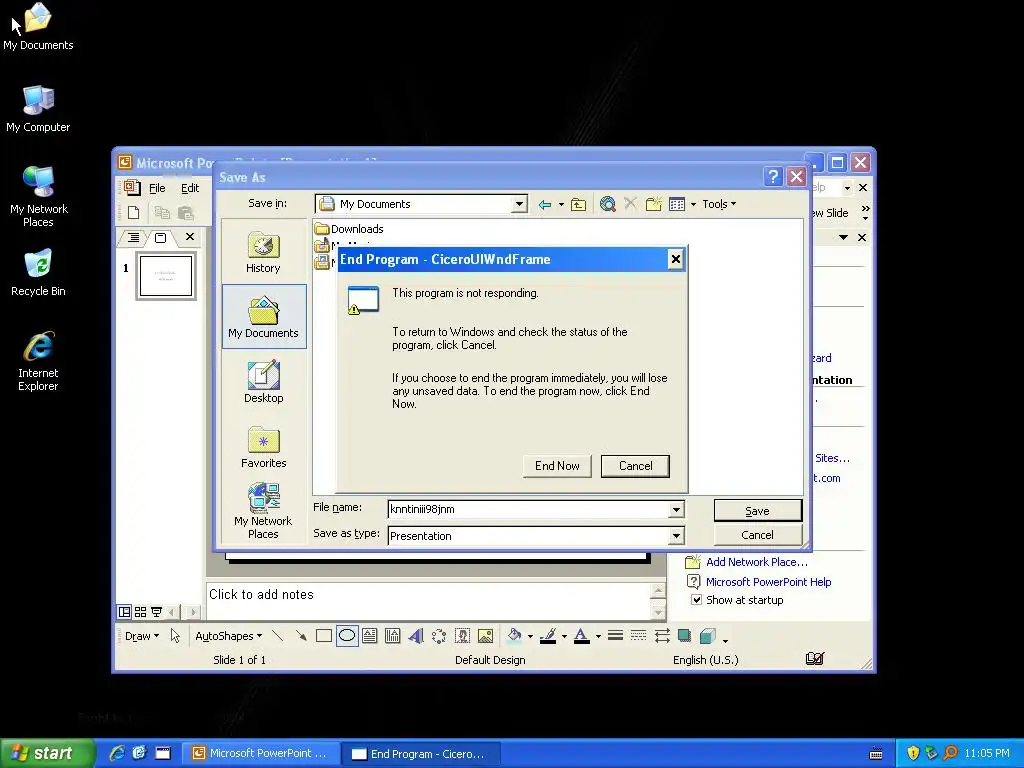
Task: Open the AutoShapes menu
Action: (x=229, y=635)
